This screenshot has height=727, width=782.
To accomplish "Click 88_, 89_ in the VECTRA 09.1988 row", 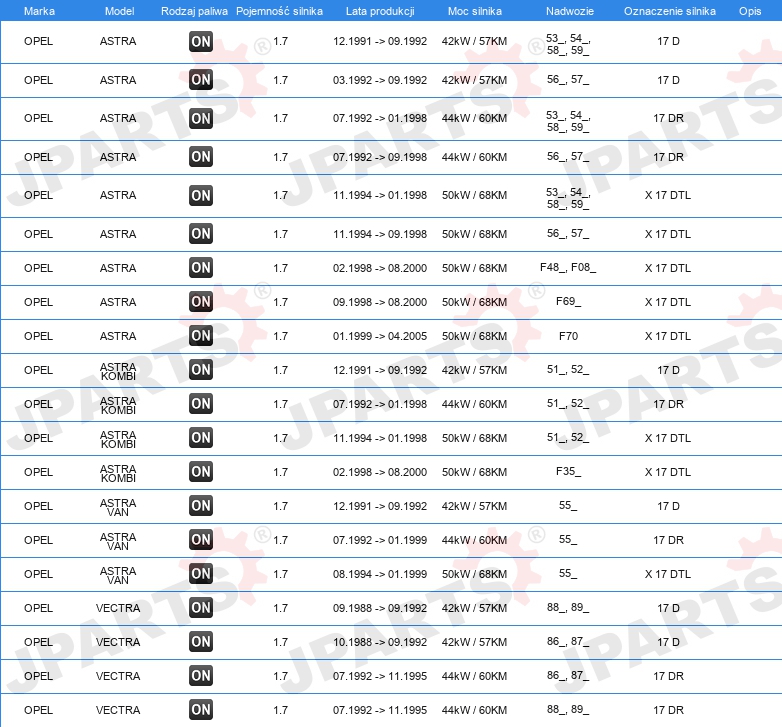I will pyautogui.click(x=568, y=608).
